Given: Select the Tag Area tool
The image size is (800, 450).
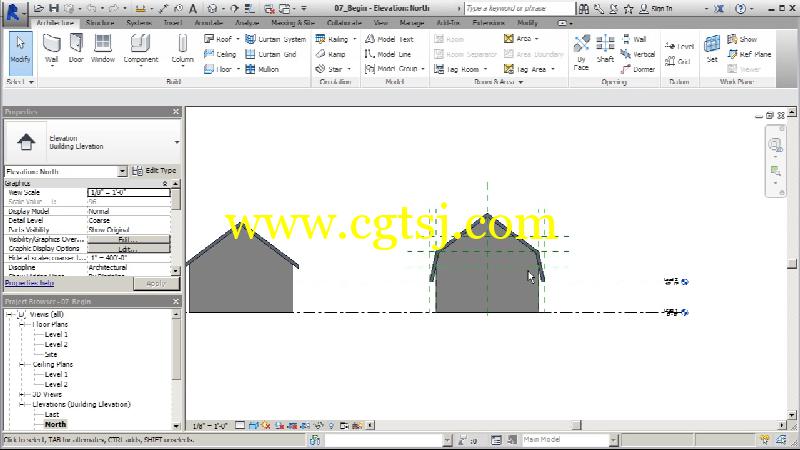Looking at the screenshot, I should (525, 69).
